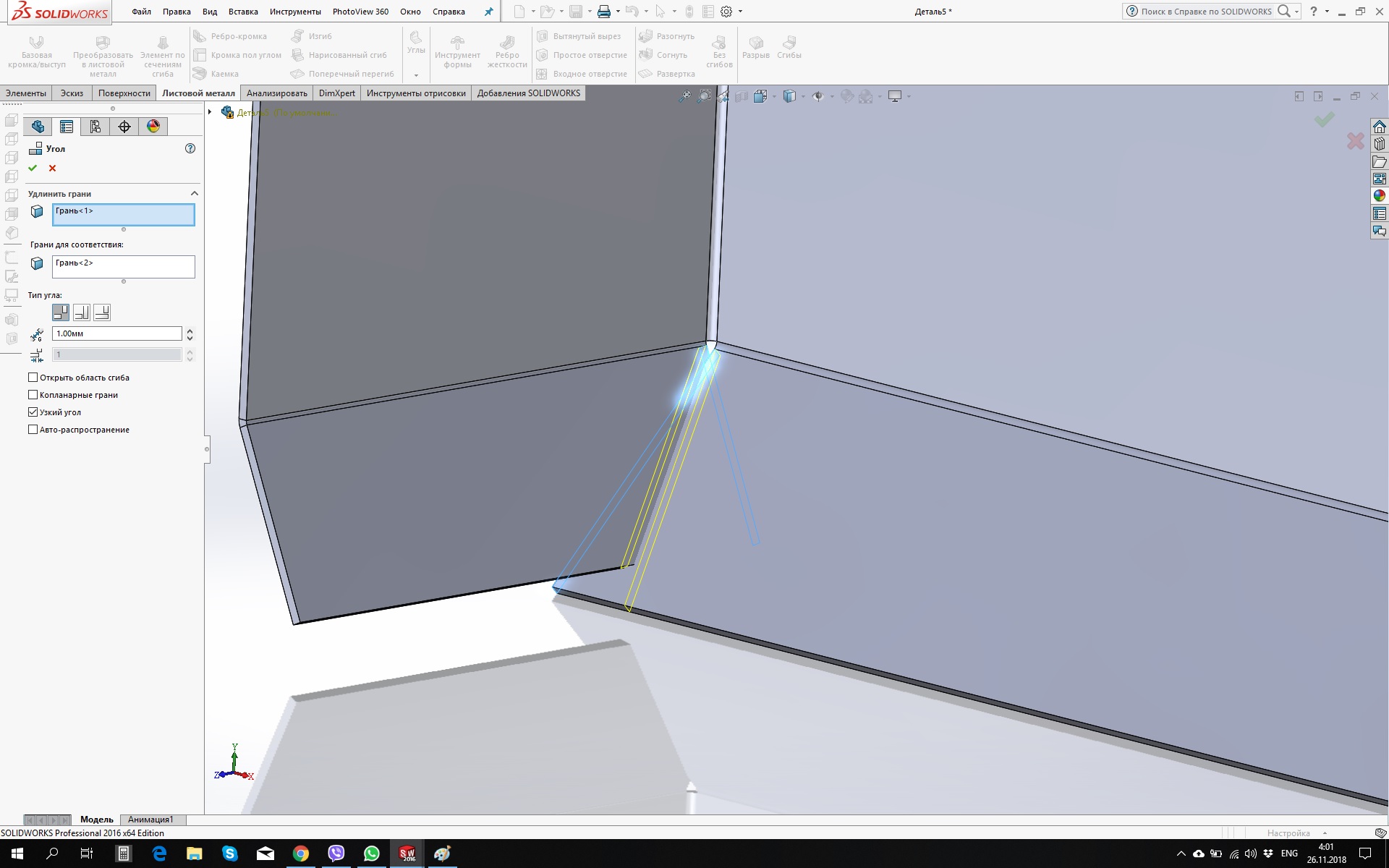Switch to the ConfigurationManager tab icon
1389x868 pixels.
point(95,127)
